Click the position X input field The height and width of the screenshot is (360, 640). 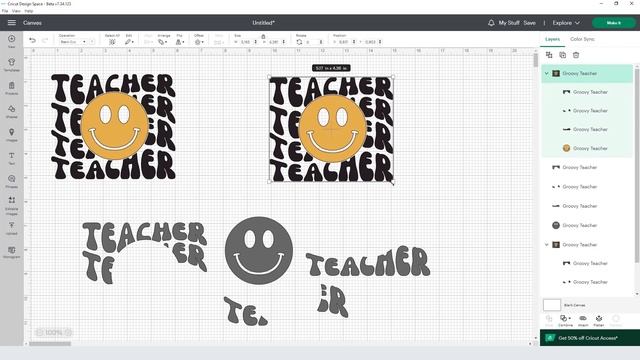point(346,42)
